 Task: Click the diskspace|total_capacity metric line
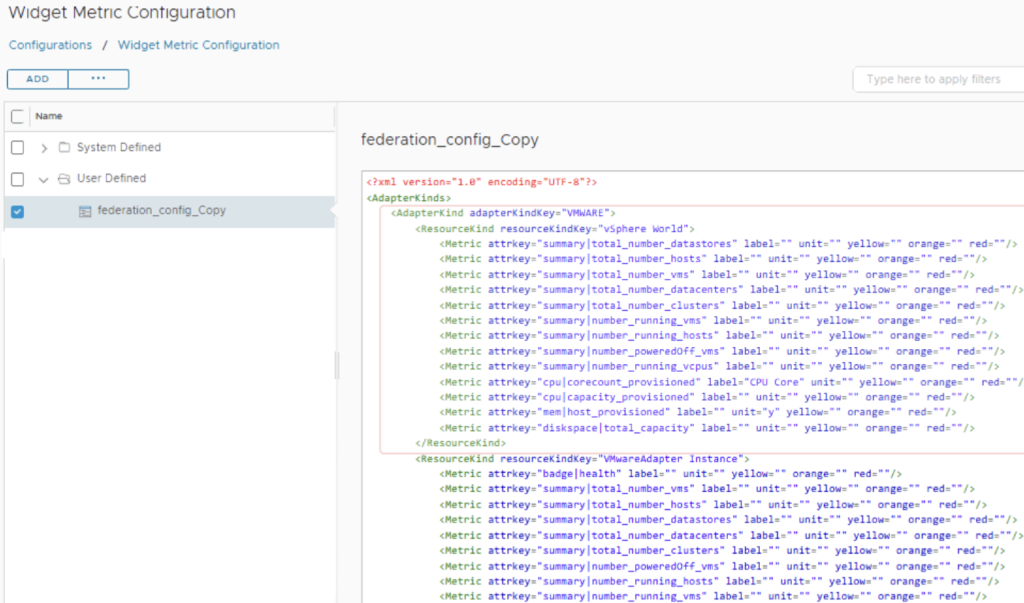[x=707, y=428]
